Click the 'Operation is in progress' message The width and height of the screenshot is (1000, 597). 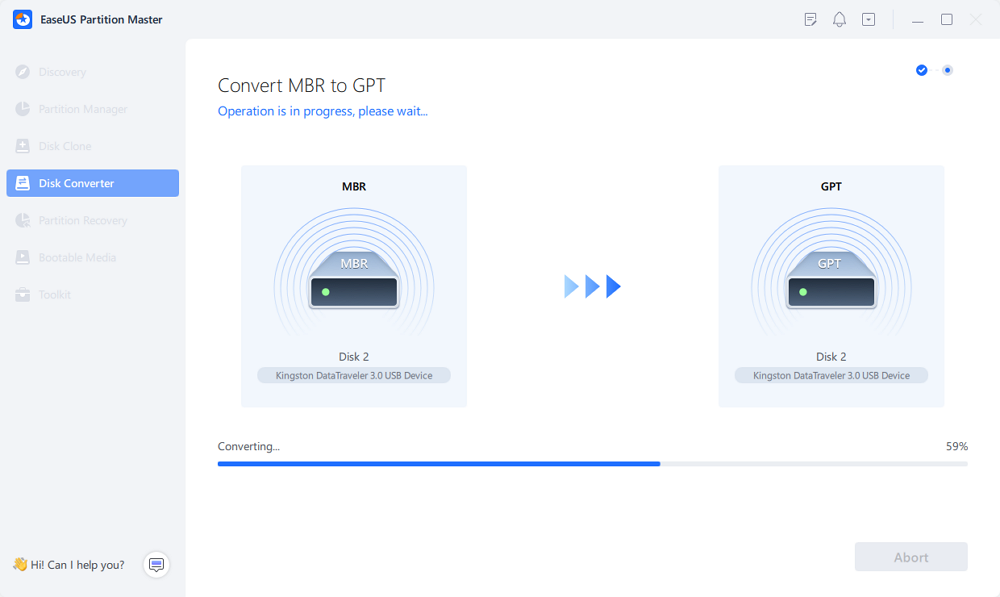pos(323,111)
